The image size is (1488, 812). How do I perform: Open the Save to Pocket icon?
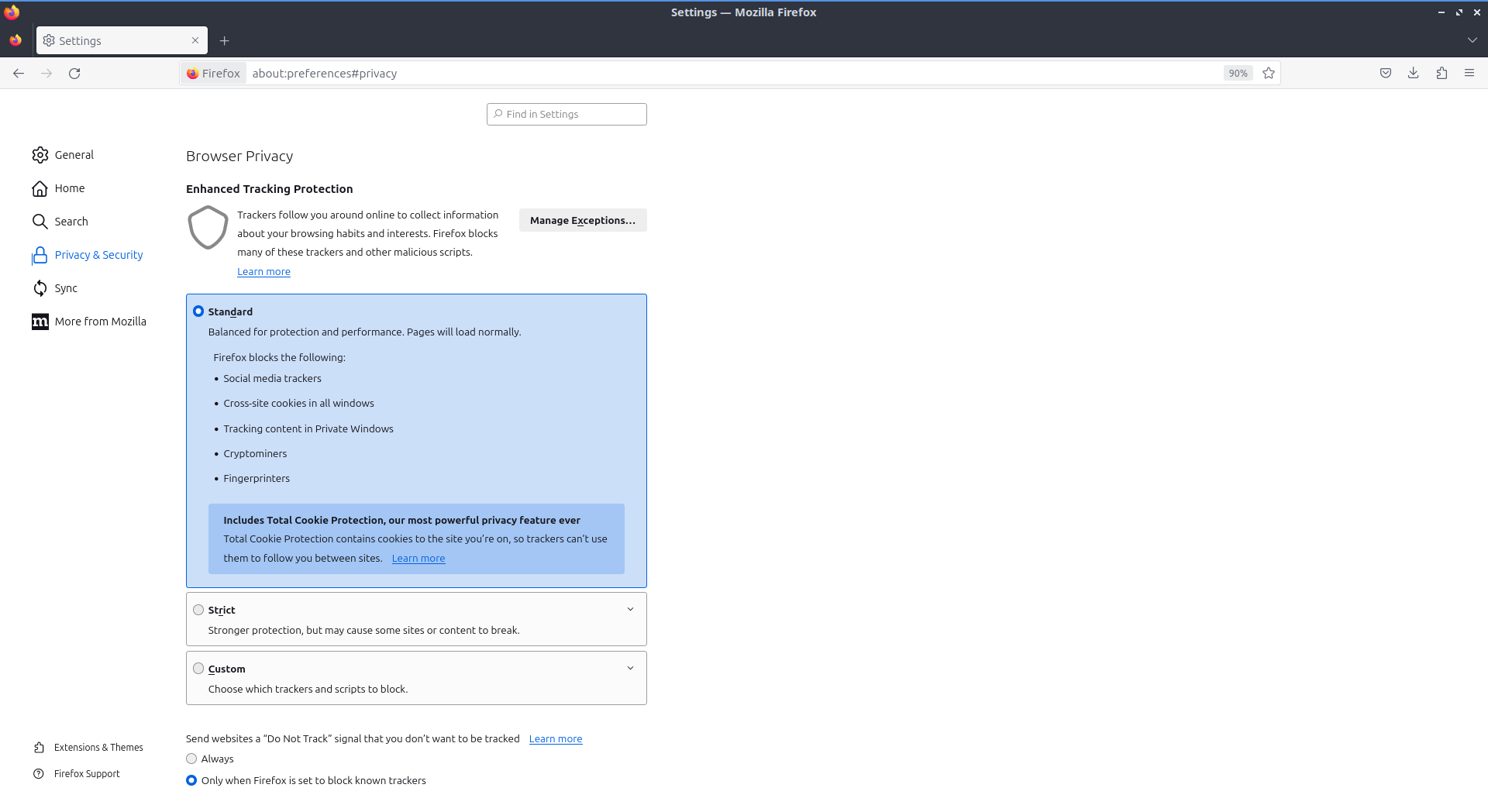pos(1386,74)
